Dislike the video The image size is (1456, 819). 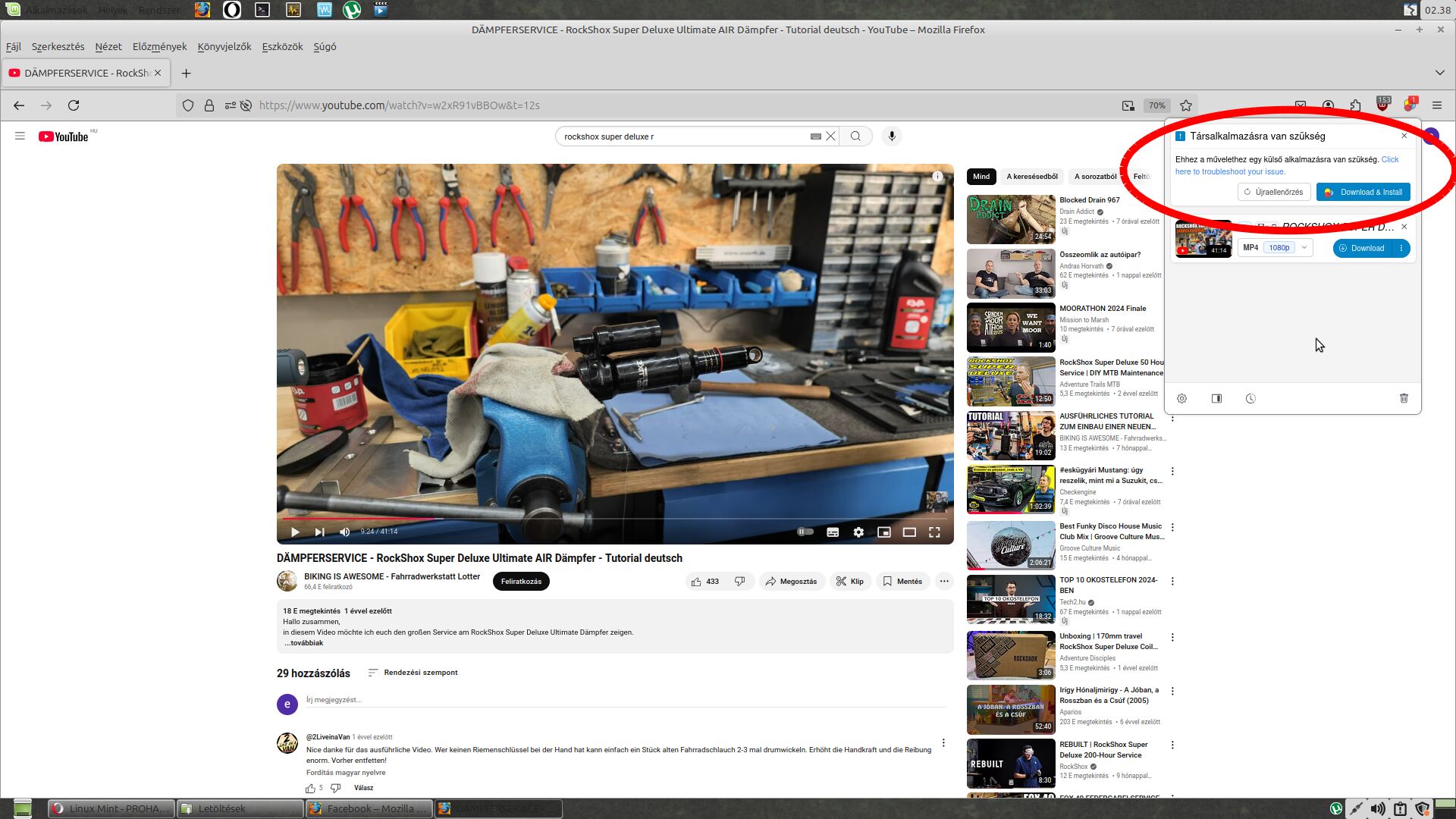coord(739,582)
